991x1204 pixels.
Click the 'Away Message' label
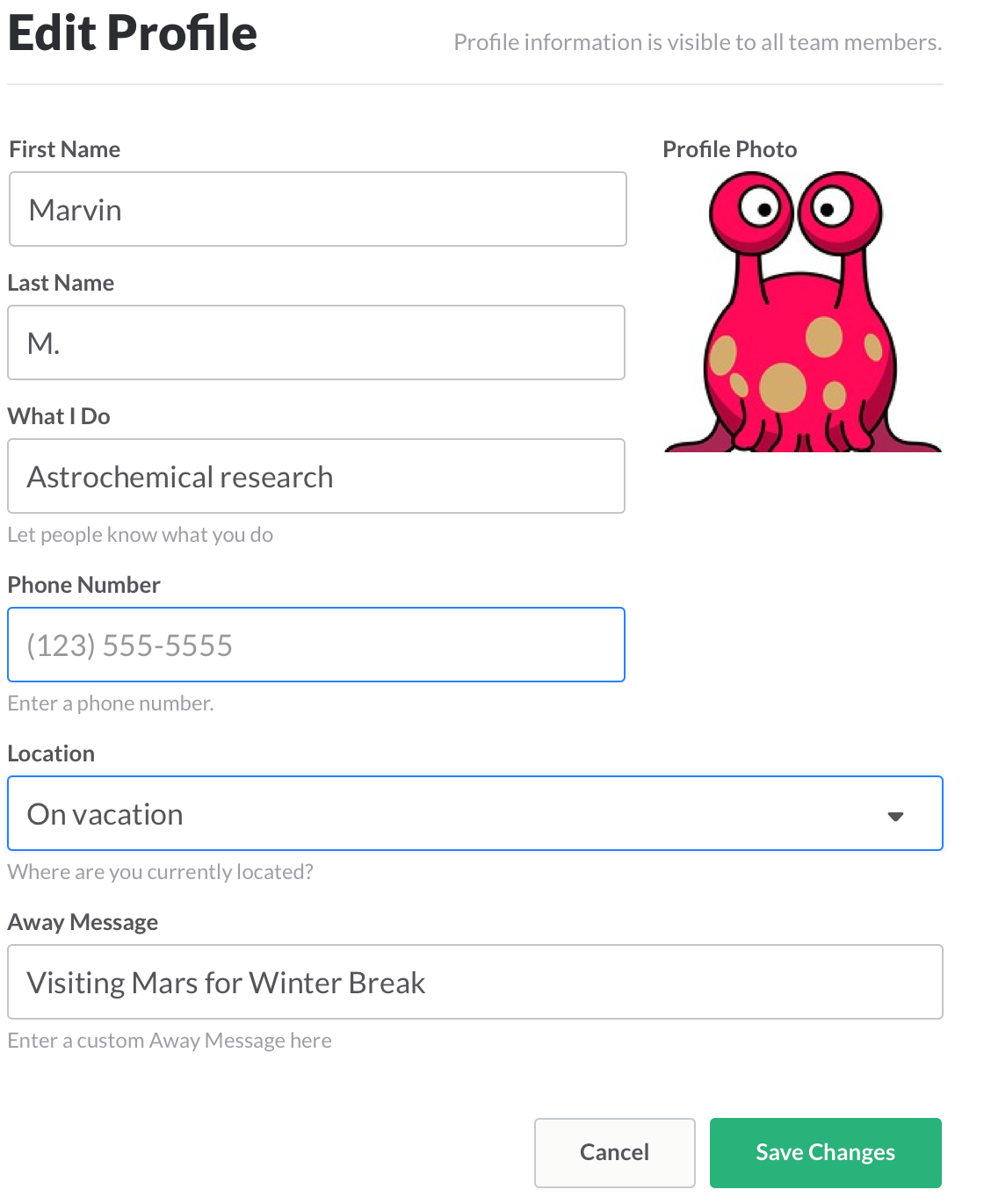83,922
